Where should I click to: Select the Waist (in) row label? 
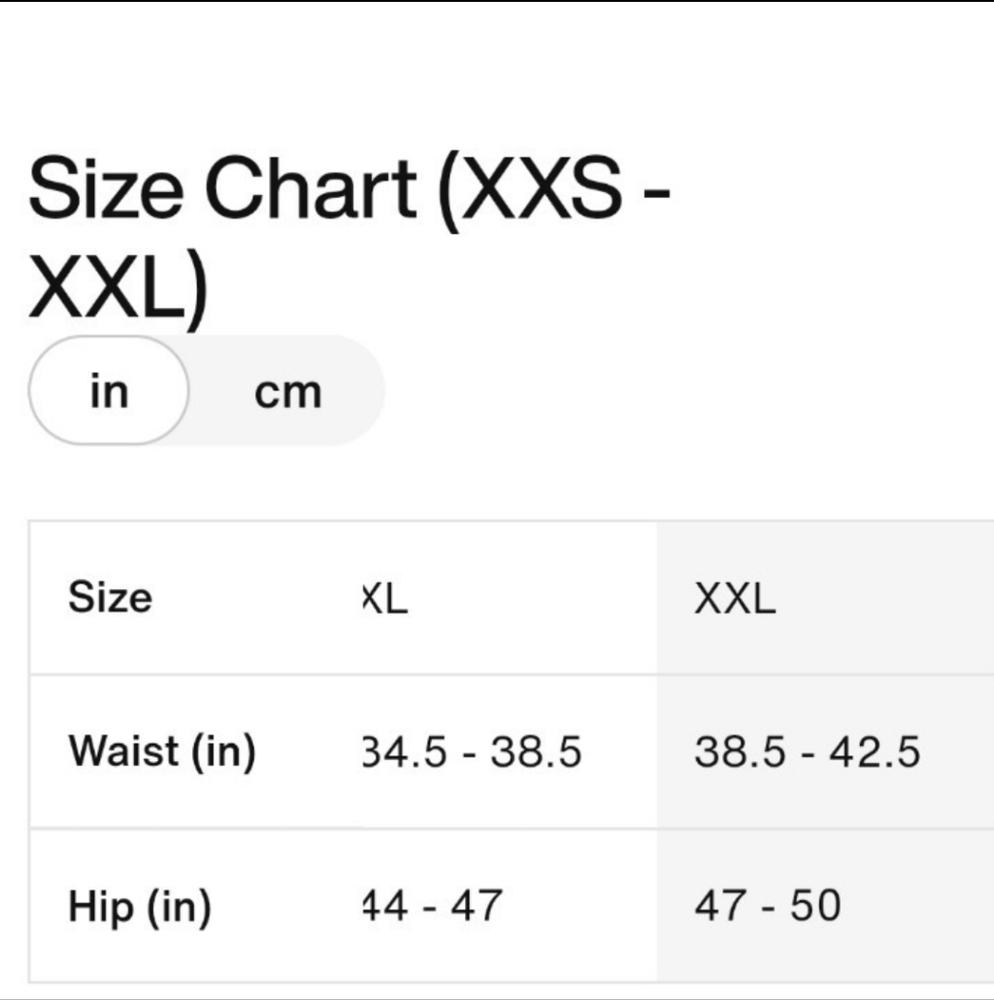(x=162, y=751)
